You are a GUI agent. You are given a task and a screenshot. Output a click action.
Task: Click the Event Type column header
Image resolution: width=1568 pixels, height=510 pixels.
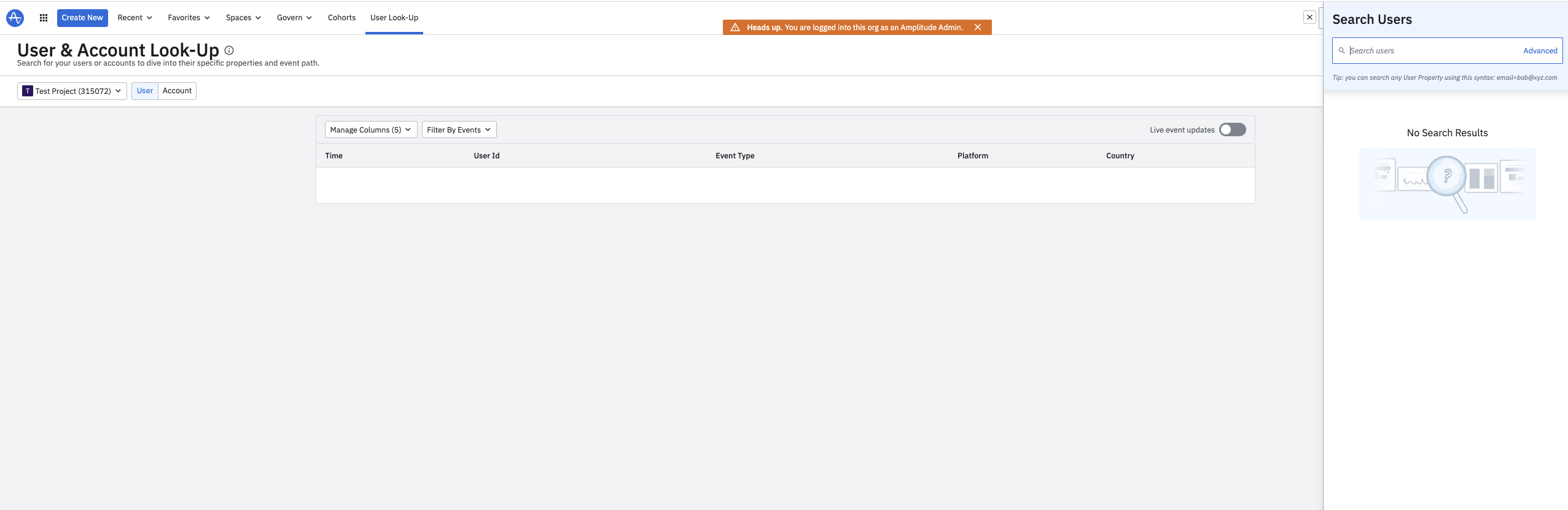pos(735,156)
